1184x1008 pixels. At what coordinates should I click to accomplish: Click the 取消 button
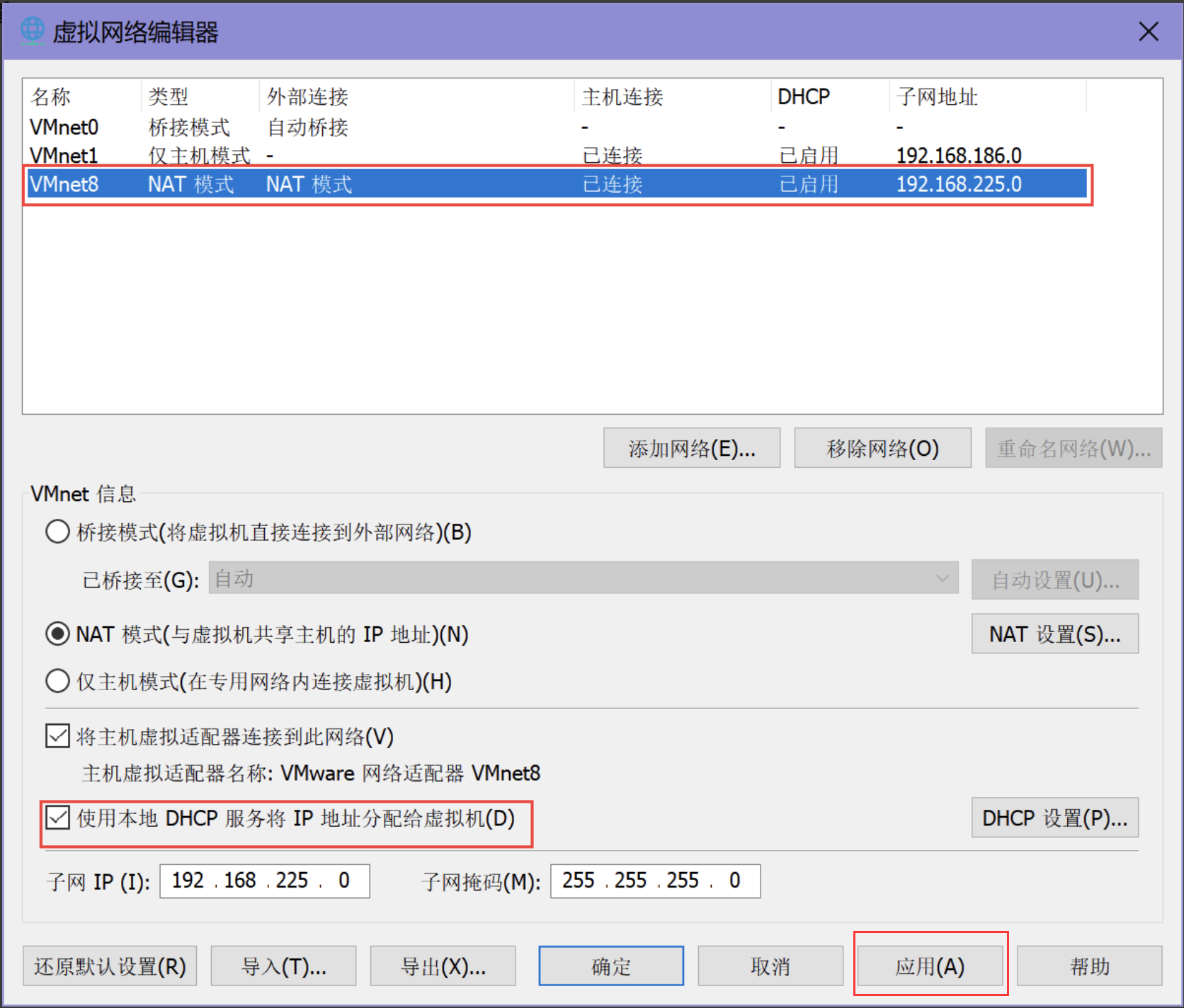(770, 966)
